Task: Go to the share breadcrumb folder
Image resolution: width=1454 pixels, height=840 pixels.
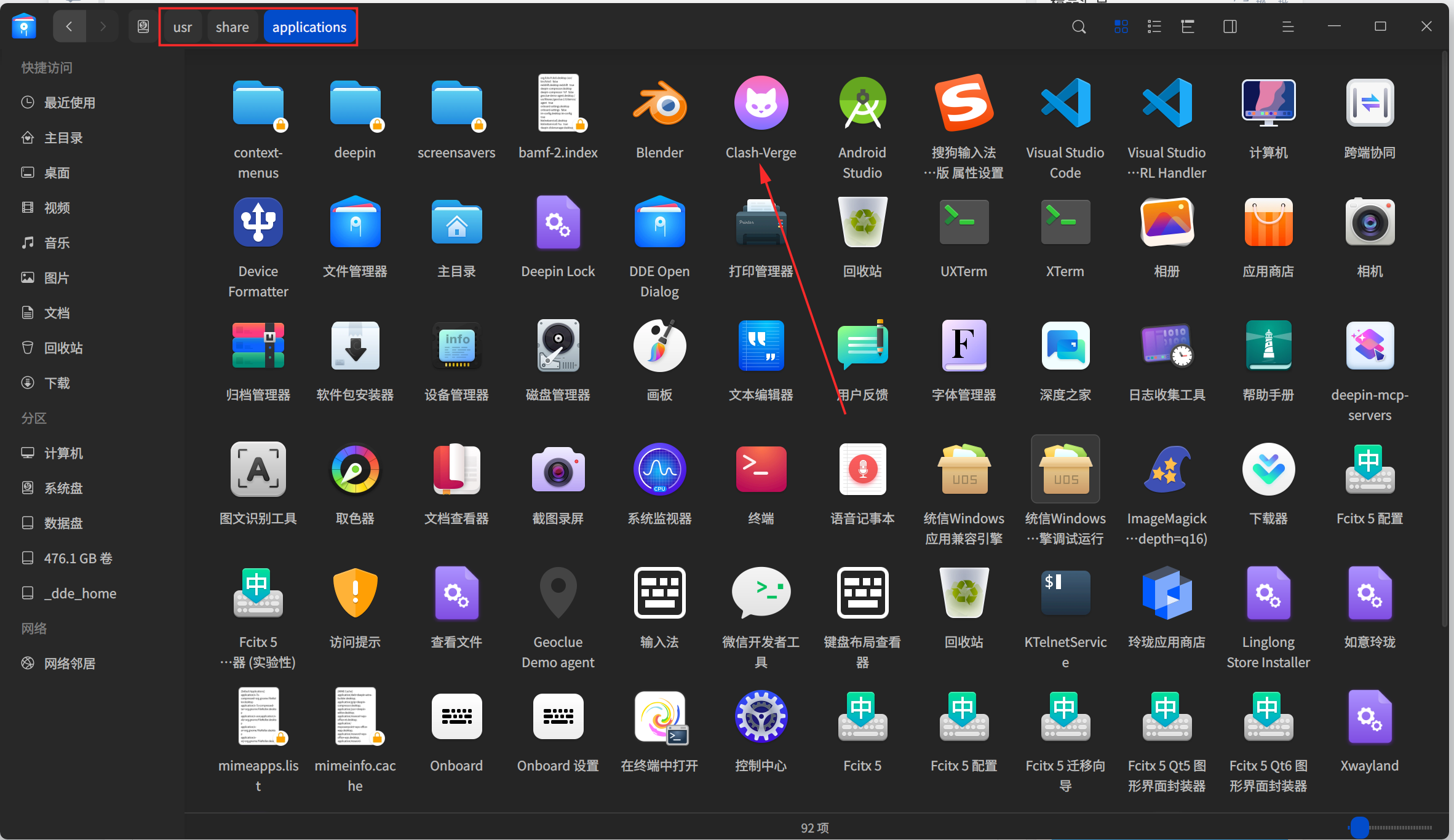Action: 232,27
